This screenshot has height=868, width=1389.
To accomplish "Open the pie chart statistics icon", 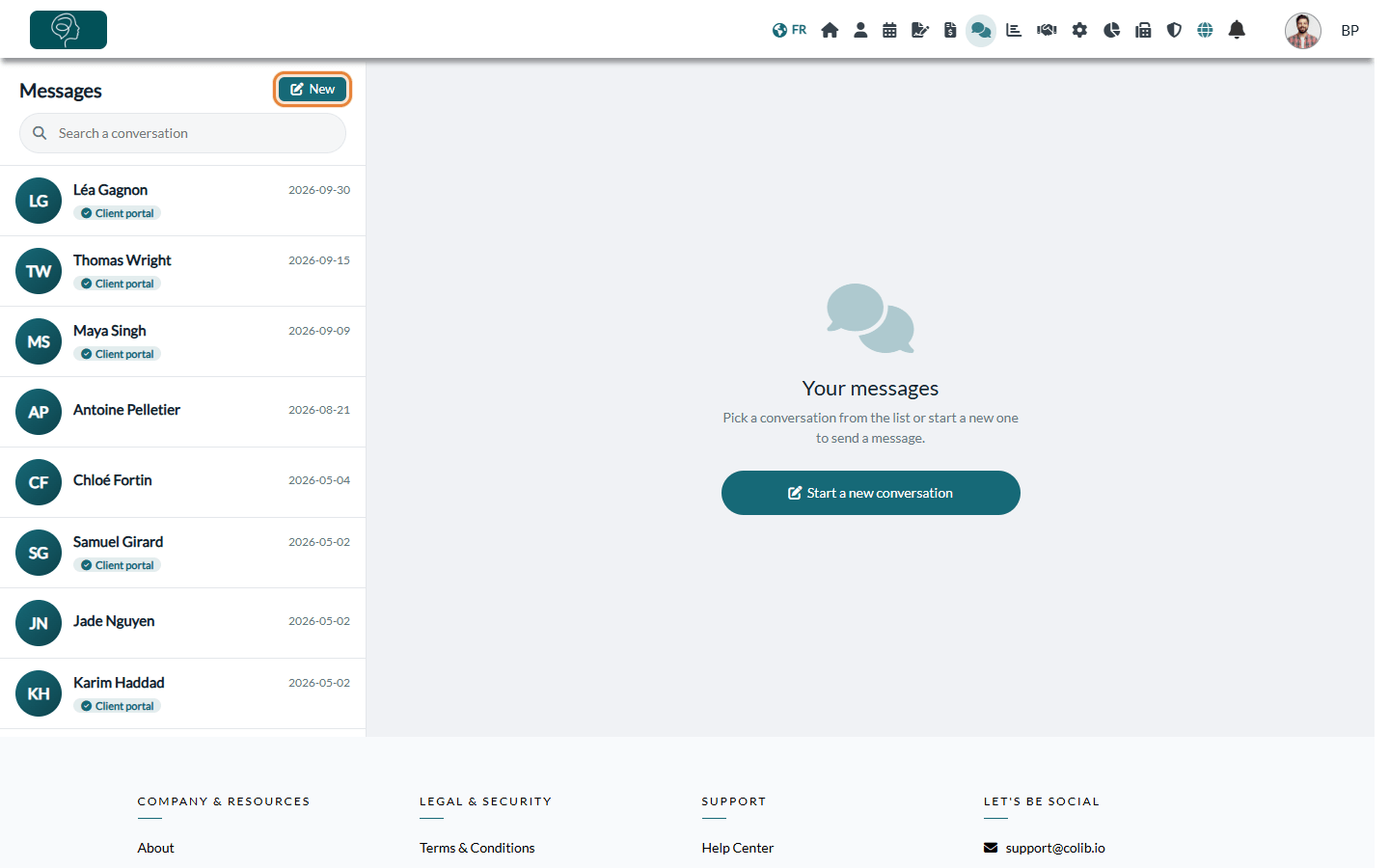I will (1111, 30).
